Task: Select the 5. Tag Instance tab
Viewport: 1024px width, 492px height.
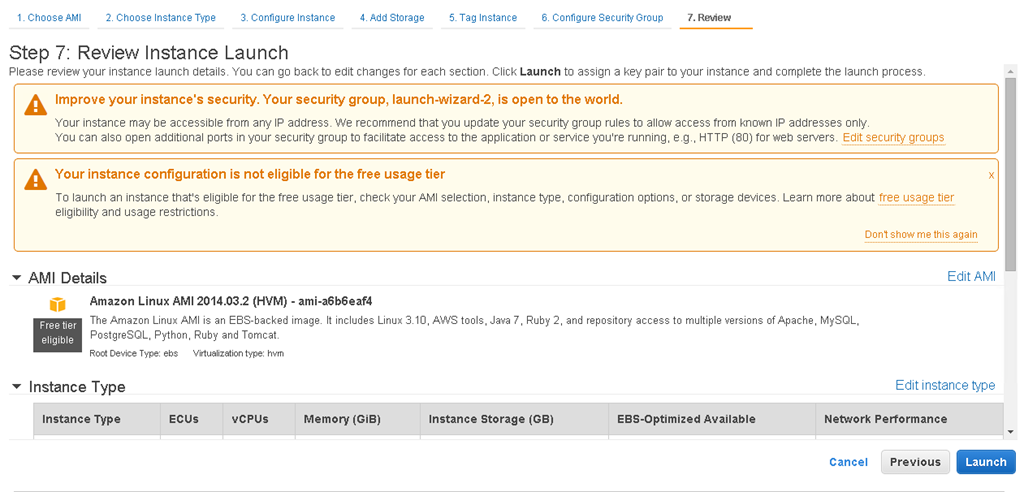Action: (483, 18)
